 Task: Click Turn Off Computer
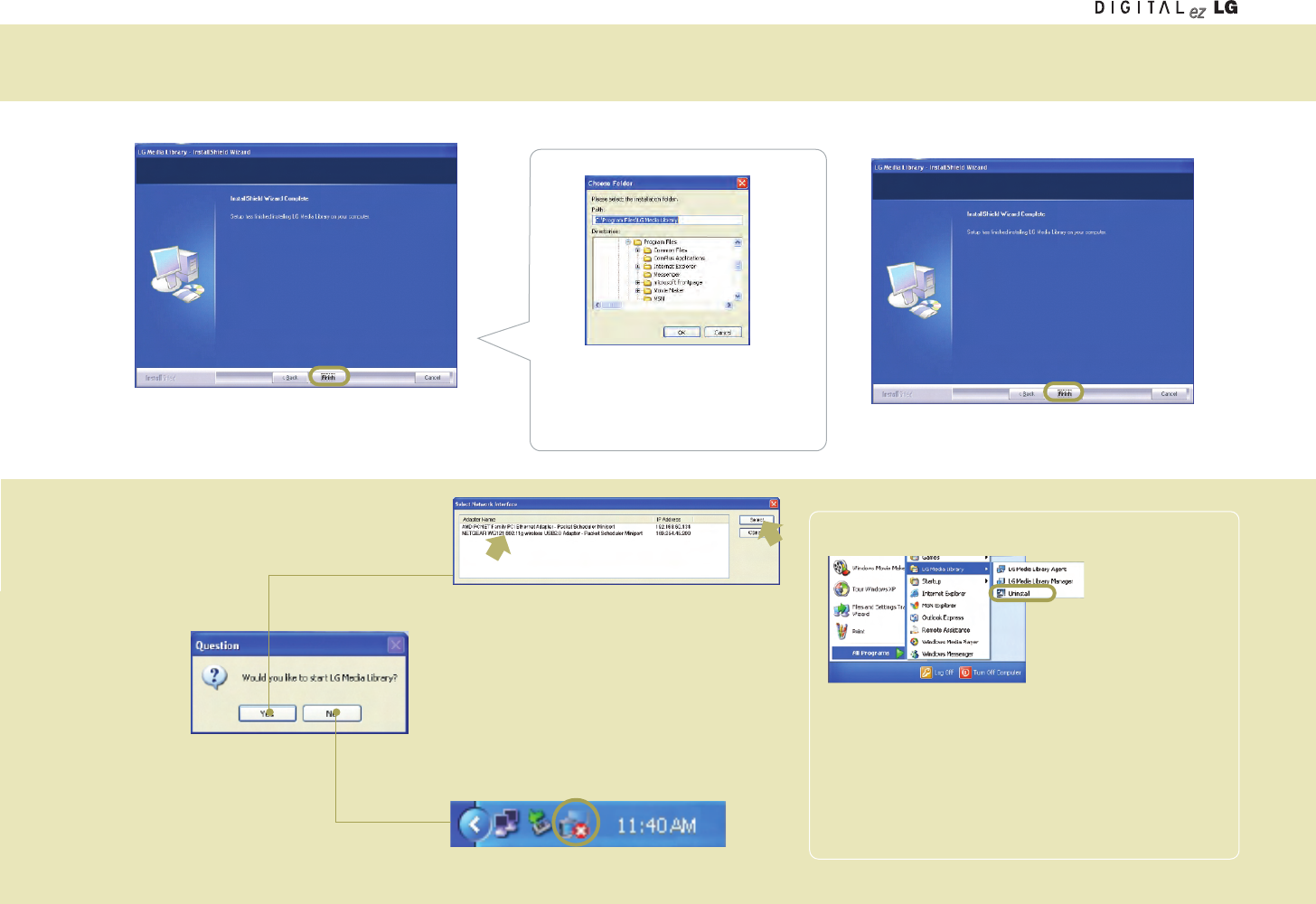coord(991,673)
